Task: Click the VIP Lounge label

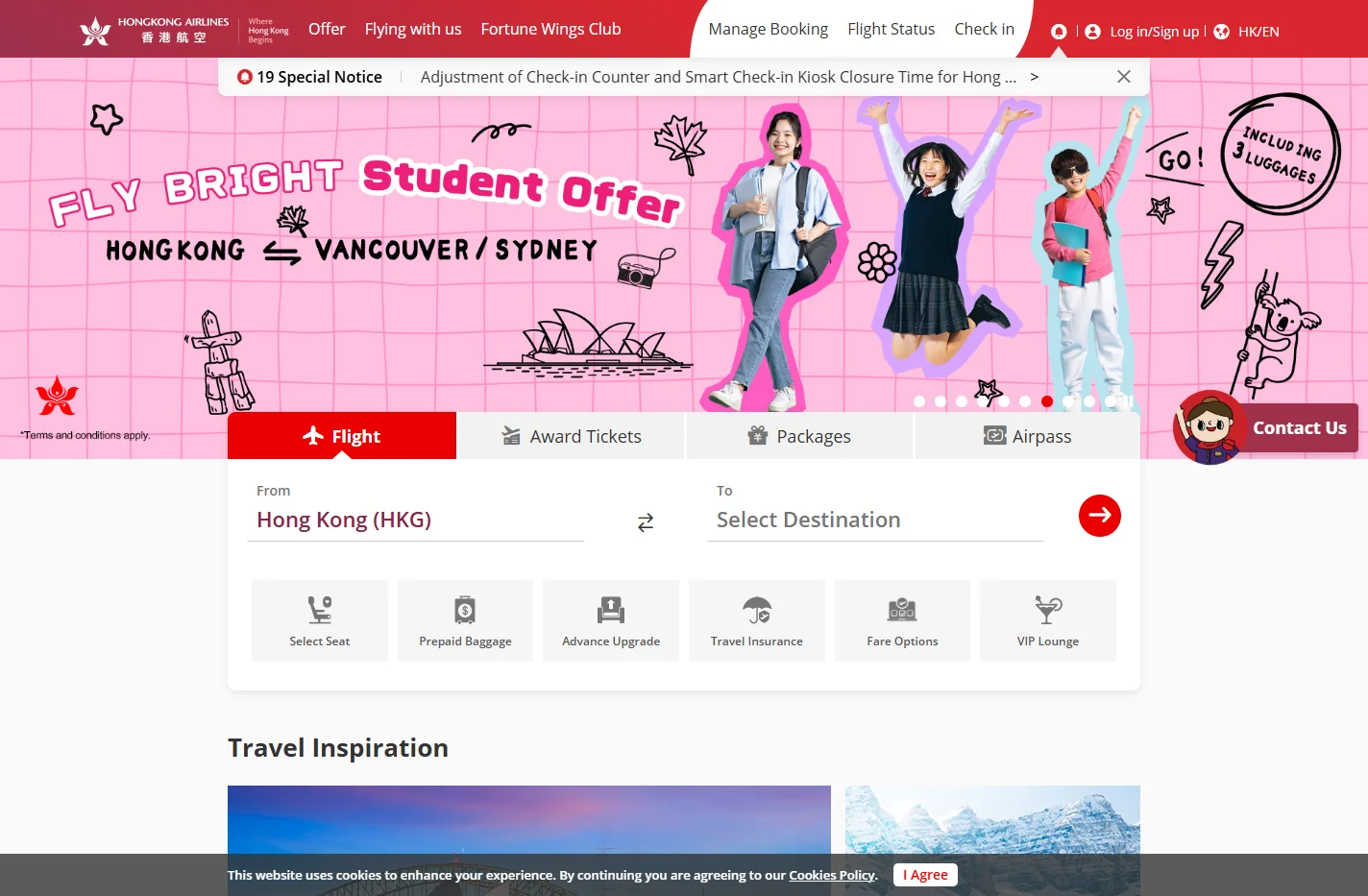Action: (x=1048, y=642)
